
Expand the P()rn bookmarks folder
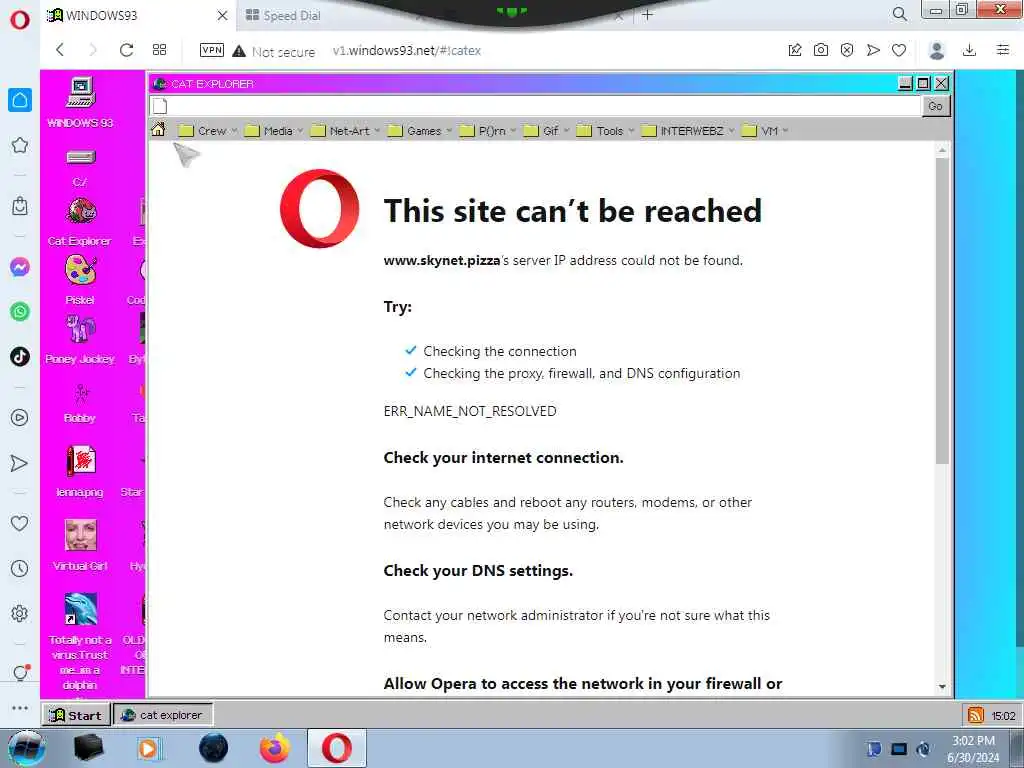pyautogui.click(x=488, y=131)
